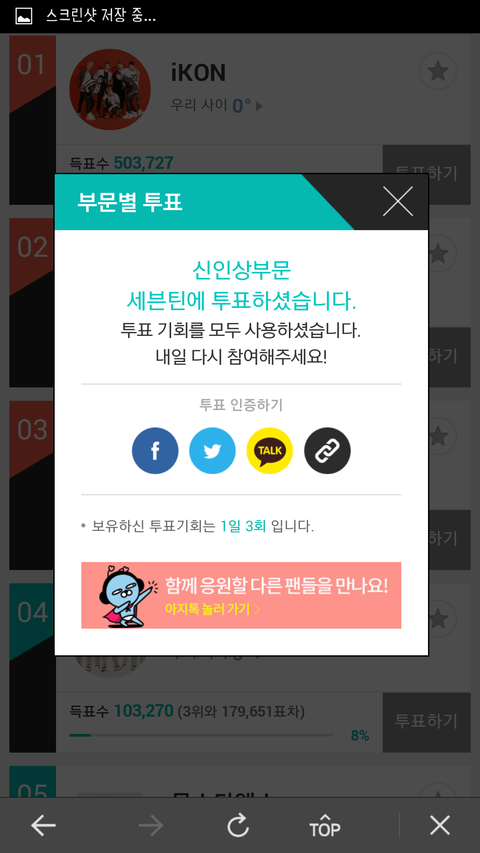
Task: Share vote via KakaoTalk icon
Action: (269, 450)
